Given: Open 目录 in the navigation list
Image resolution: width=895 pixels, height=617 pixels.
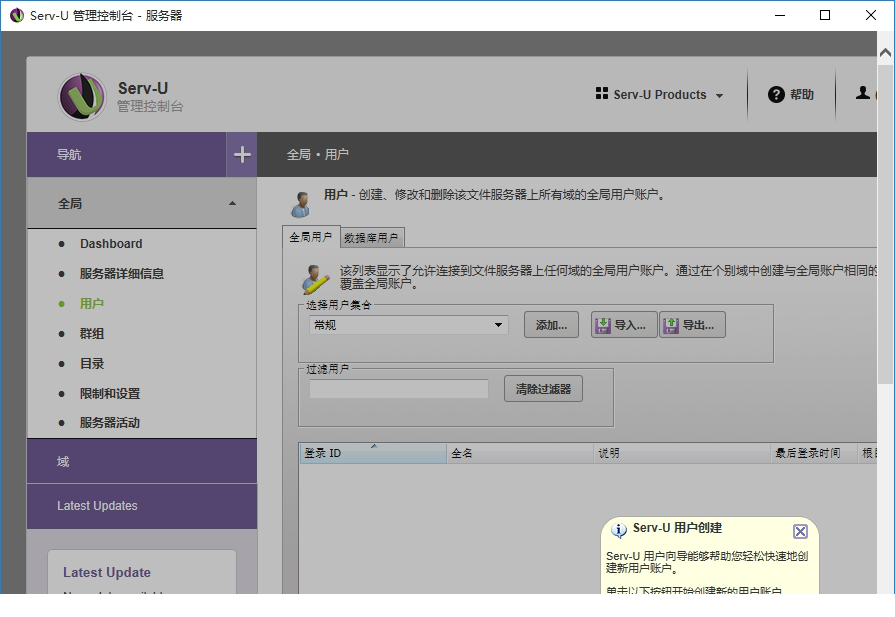Looking at the screenshot, I should tap(91, 364).
